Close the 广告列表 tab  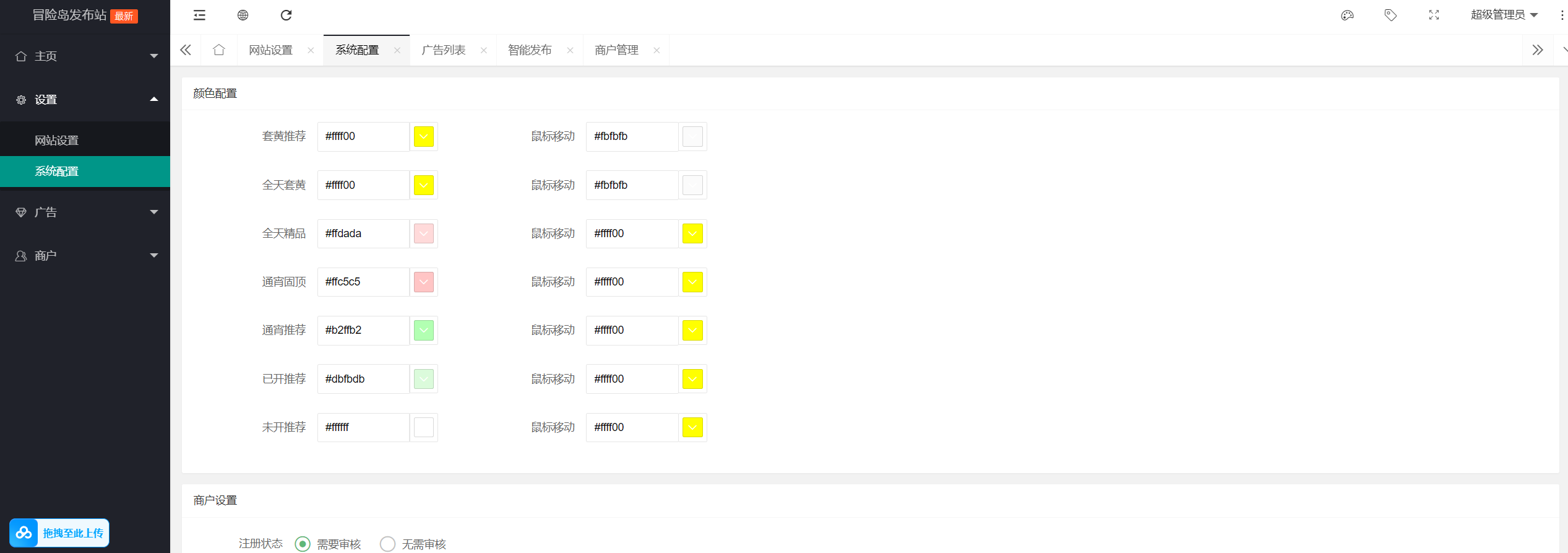pyautogui.click(x=484, y=51)
